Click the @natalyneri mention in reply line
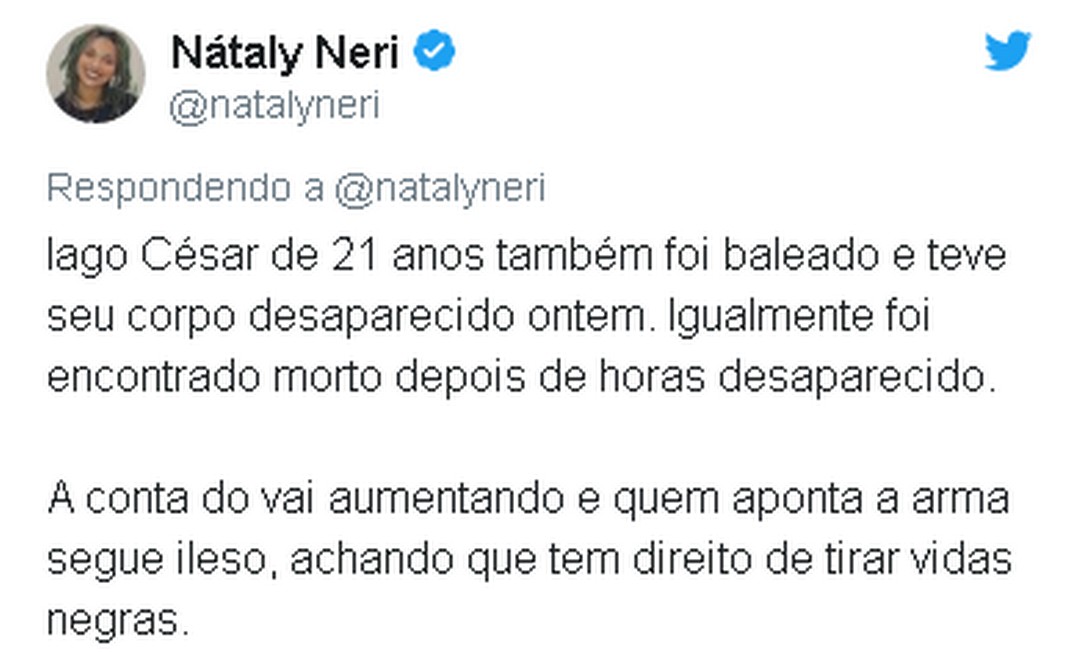The height and width of the screenshot is (652, 1086). point(439,188)
